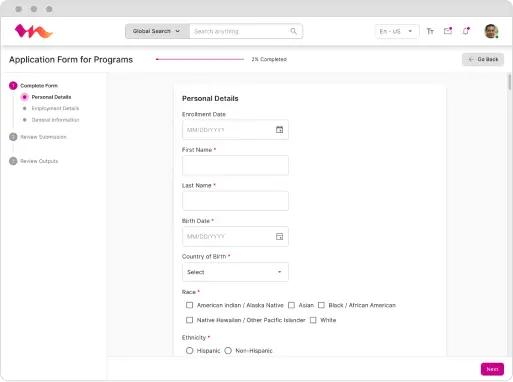Click the step 3 Review Outputs circle
Image resolution: width=513 pixels, height=382 pixels.
13,161
